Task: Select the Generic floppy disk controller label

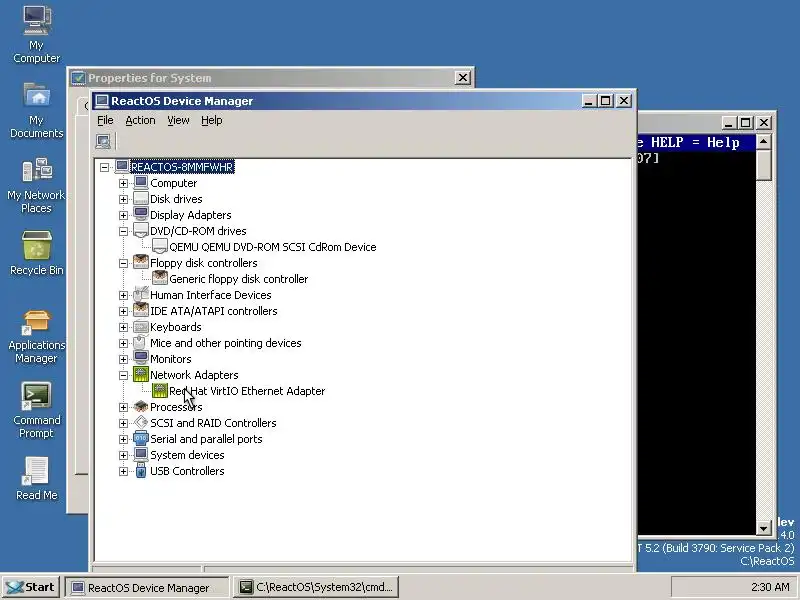Action: coord(239,279)
